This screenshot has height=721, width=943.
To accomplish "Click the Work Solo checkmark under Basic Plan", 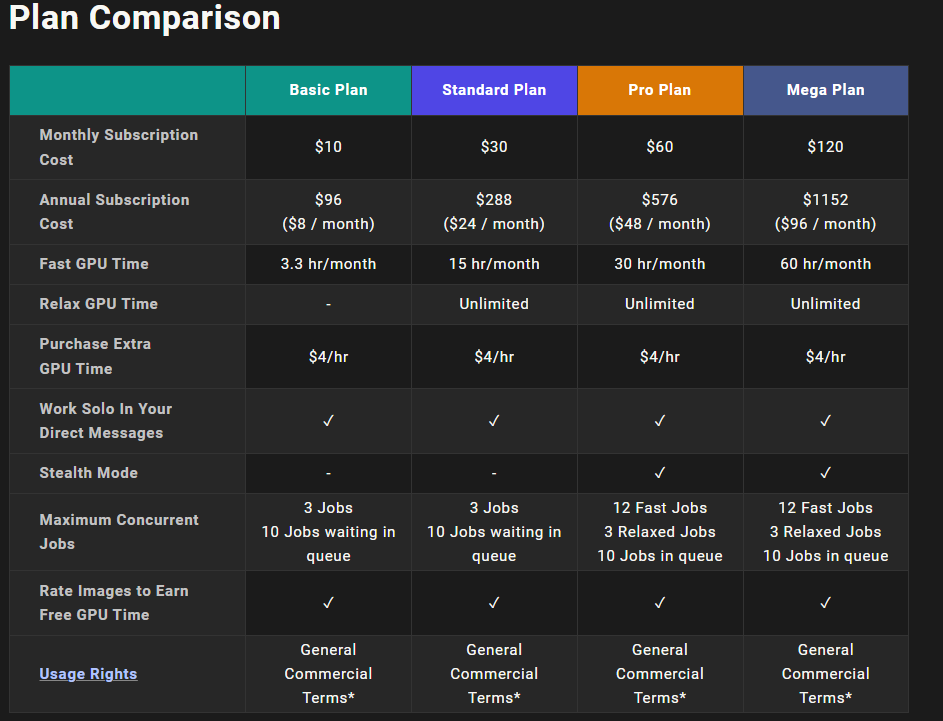I will [x=328, y=421].
